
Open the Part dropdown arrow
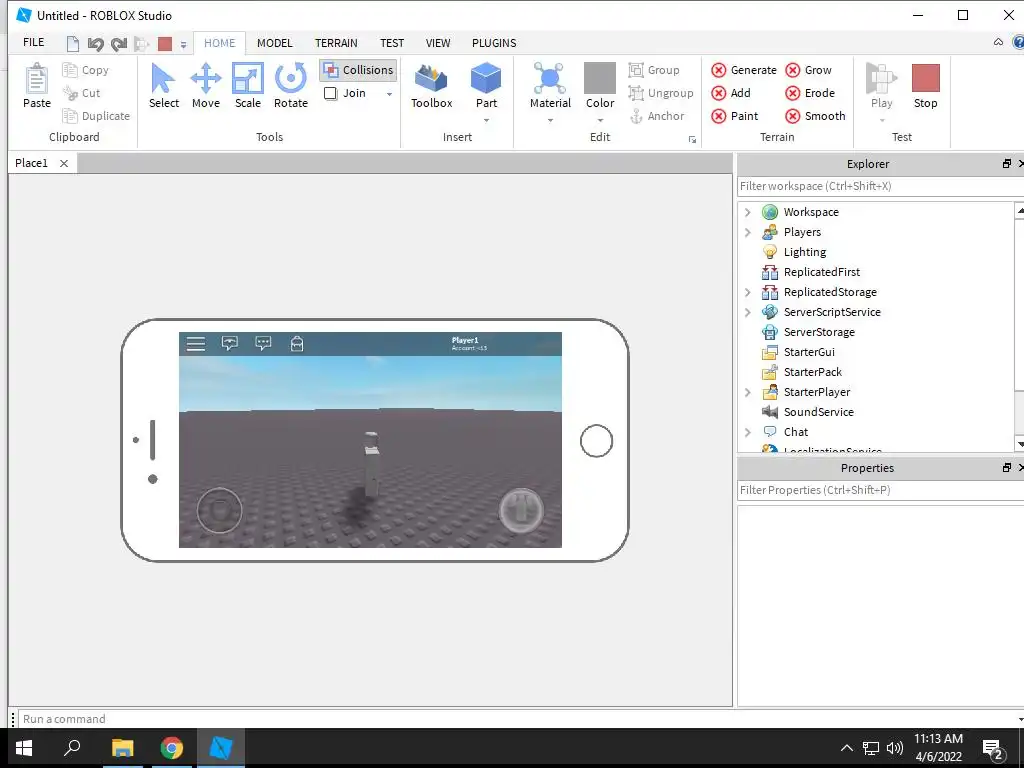point(486,120)
